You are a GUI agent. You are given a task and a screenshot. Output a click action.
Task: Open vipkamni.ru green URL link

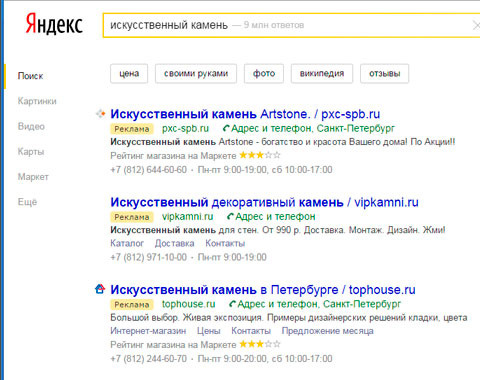point(187,217)
